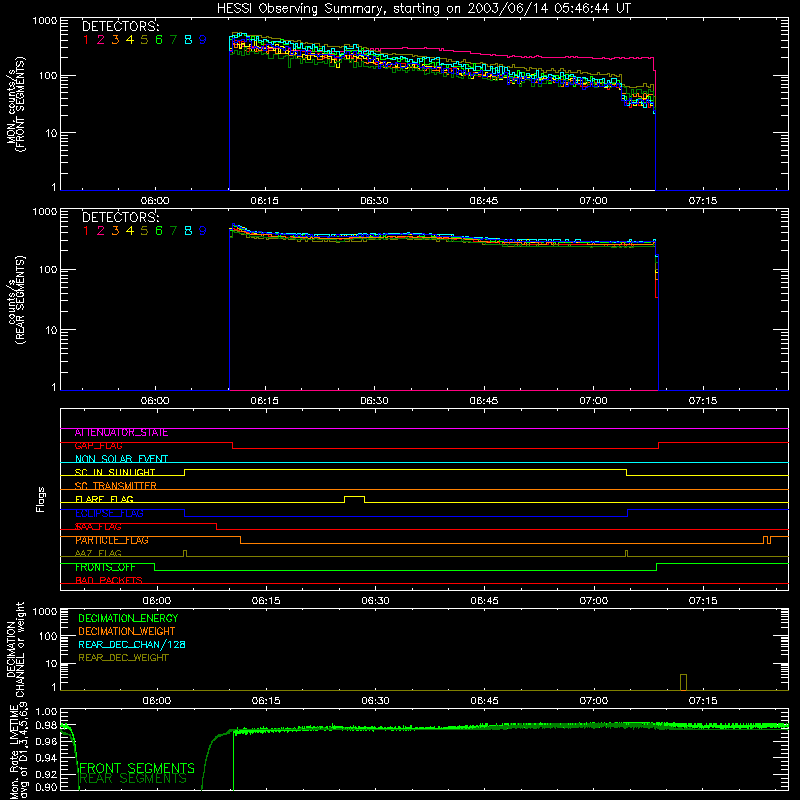This screenshot has width=800, height=800.
Task: Click the DECIMATION_WEIGHT legend entry
Action: (x=127, y=631)
